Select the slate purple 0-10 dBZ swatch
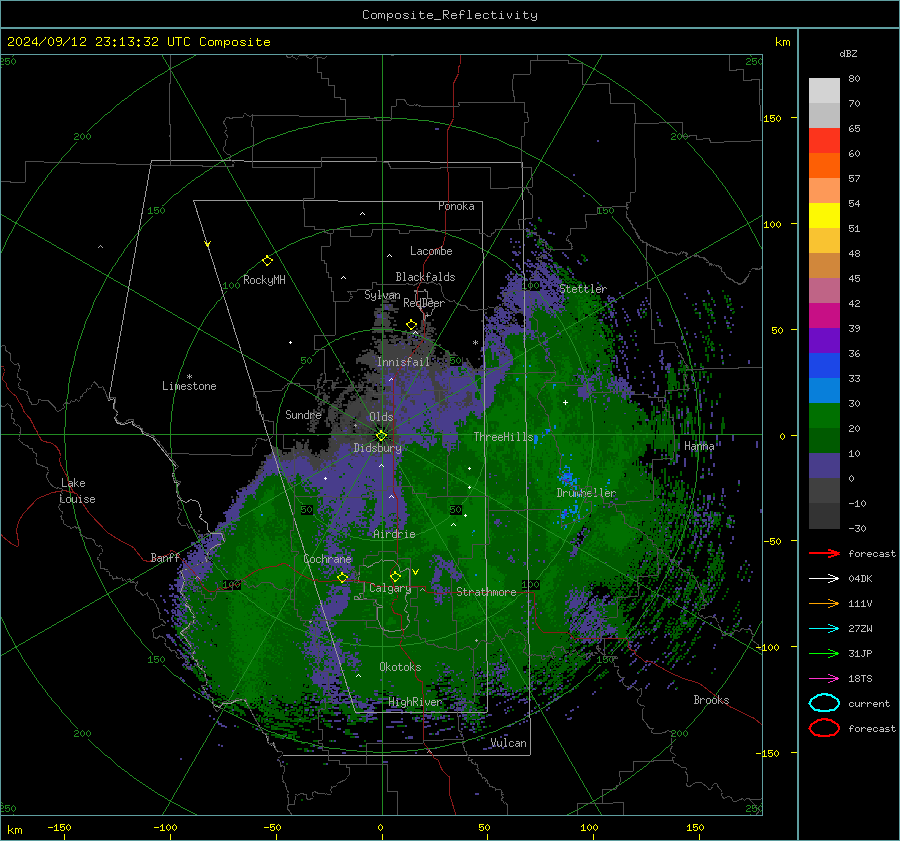Image resolution: width=900 pixels, height=841 pixels. (x=824, y=466)
